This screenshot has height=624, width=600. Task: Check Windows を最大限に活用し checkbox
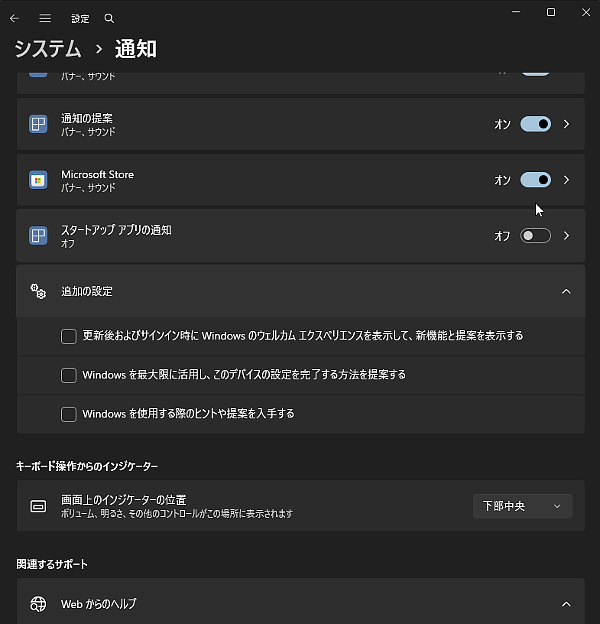tap(69, 375)
